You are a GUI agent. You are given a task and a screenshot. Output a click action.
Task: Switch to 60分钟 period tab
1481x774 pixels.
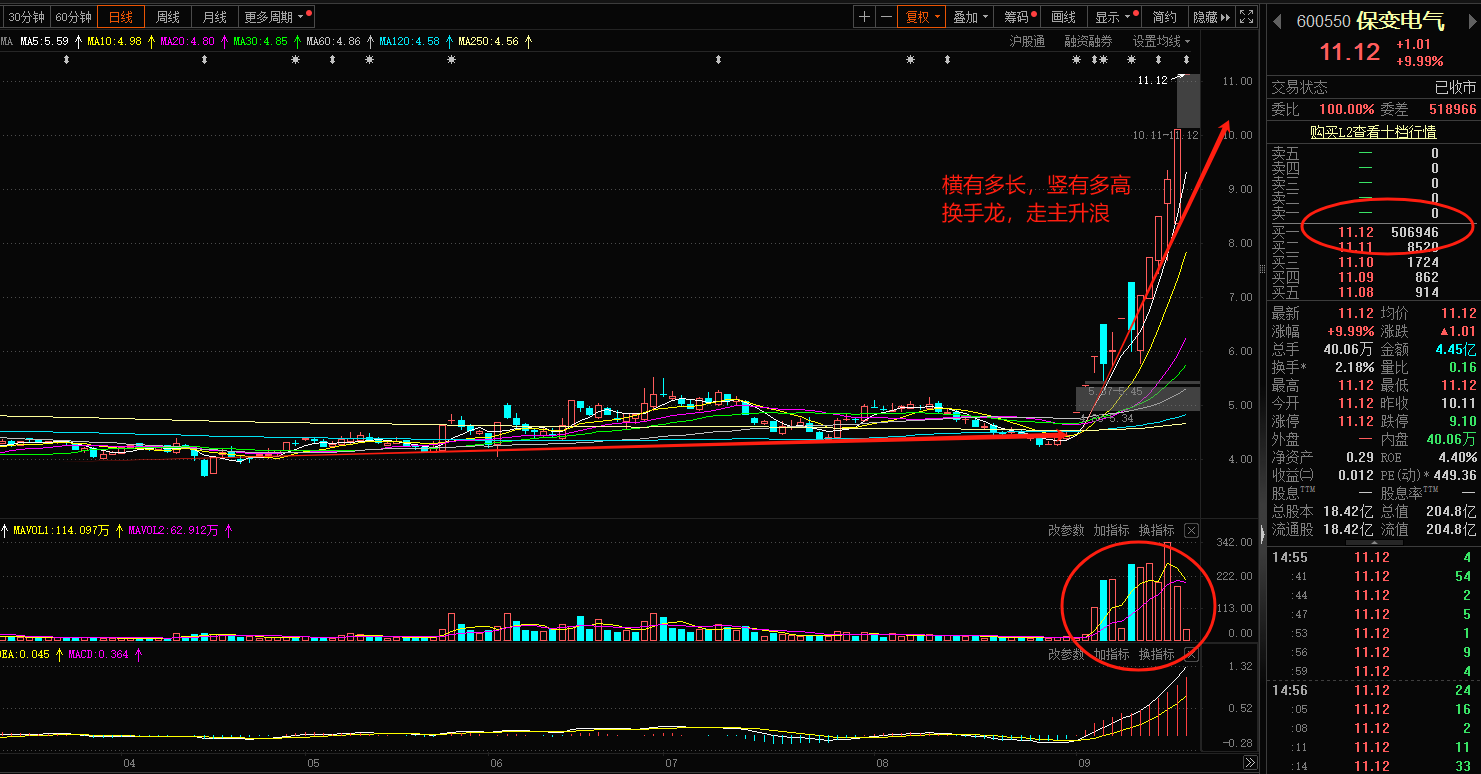(73, 17)
